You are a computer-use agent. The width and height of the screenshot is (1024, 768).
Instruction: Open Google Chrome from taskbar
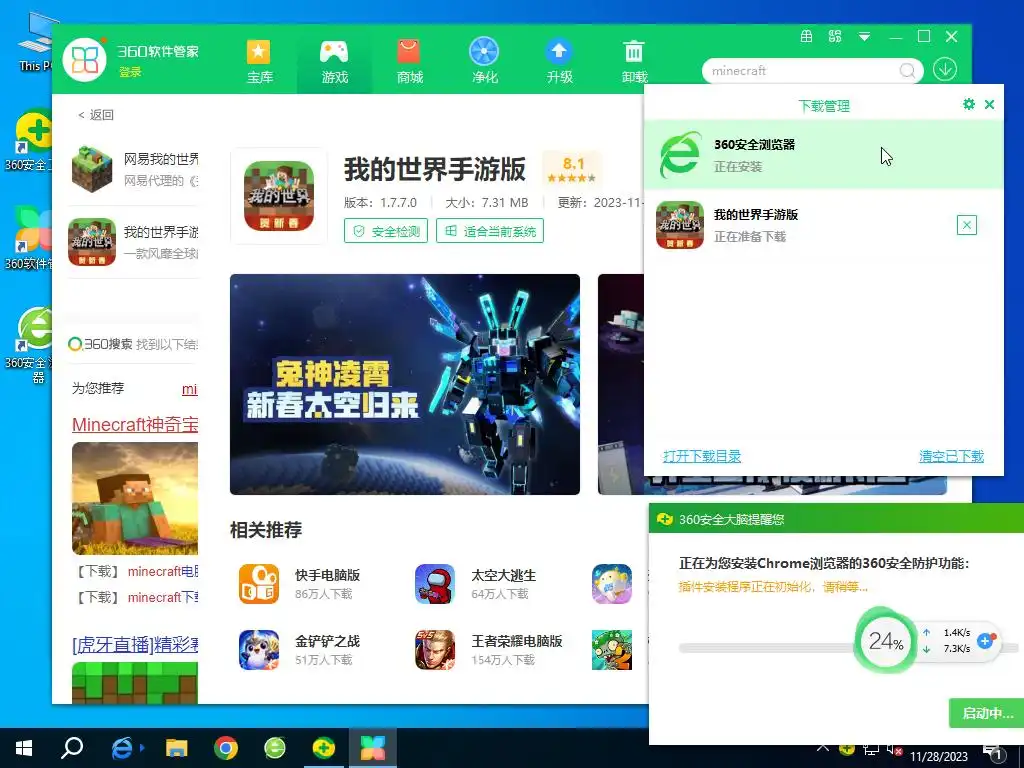226,748
